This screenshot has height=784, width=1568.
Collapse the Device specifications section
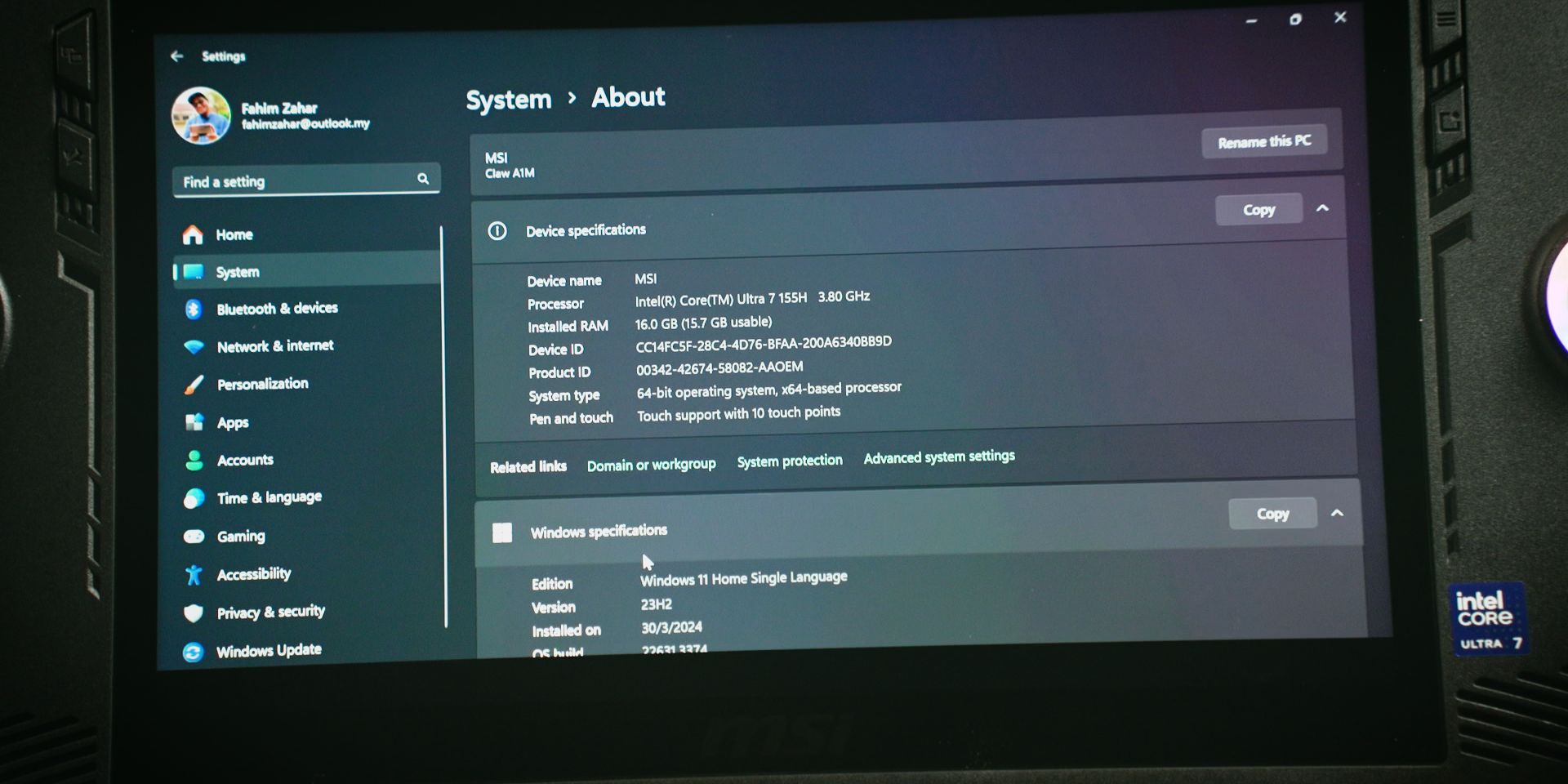click(1322, 208)
